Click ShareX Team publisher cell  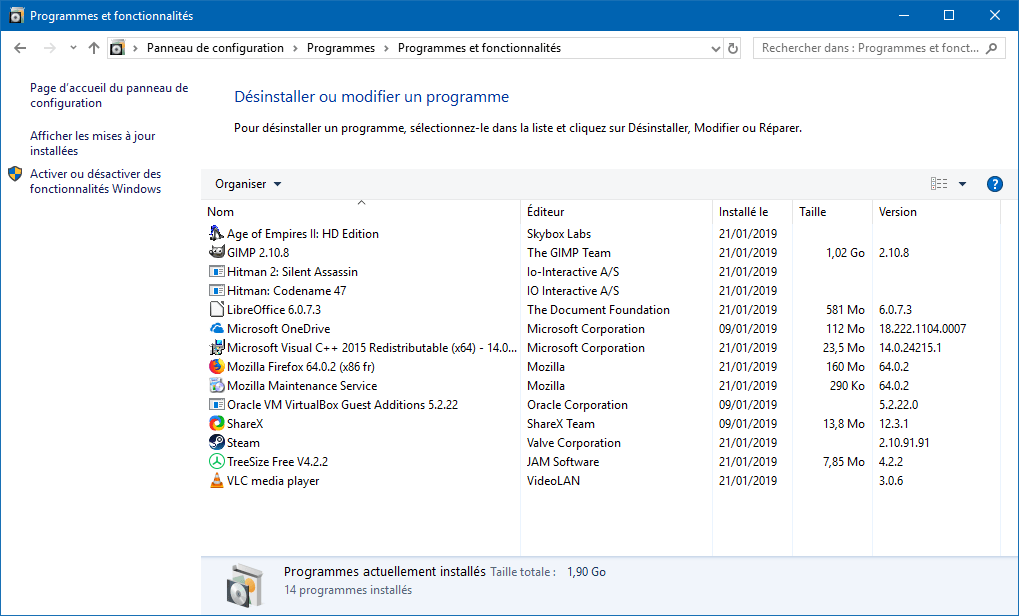click(x=561, y=424)
